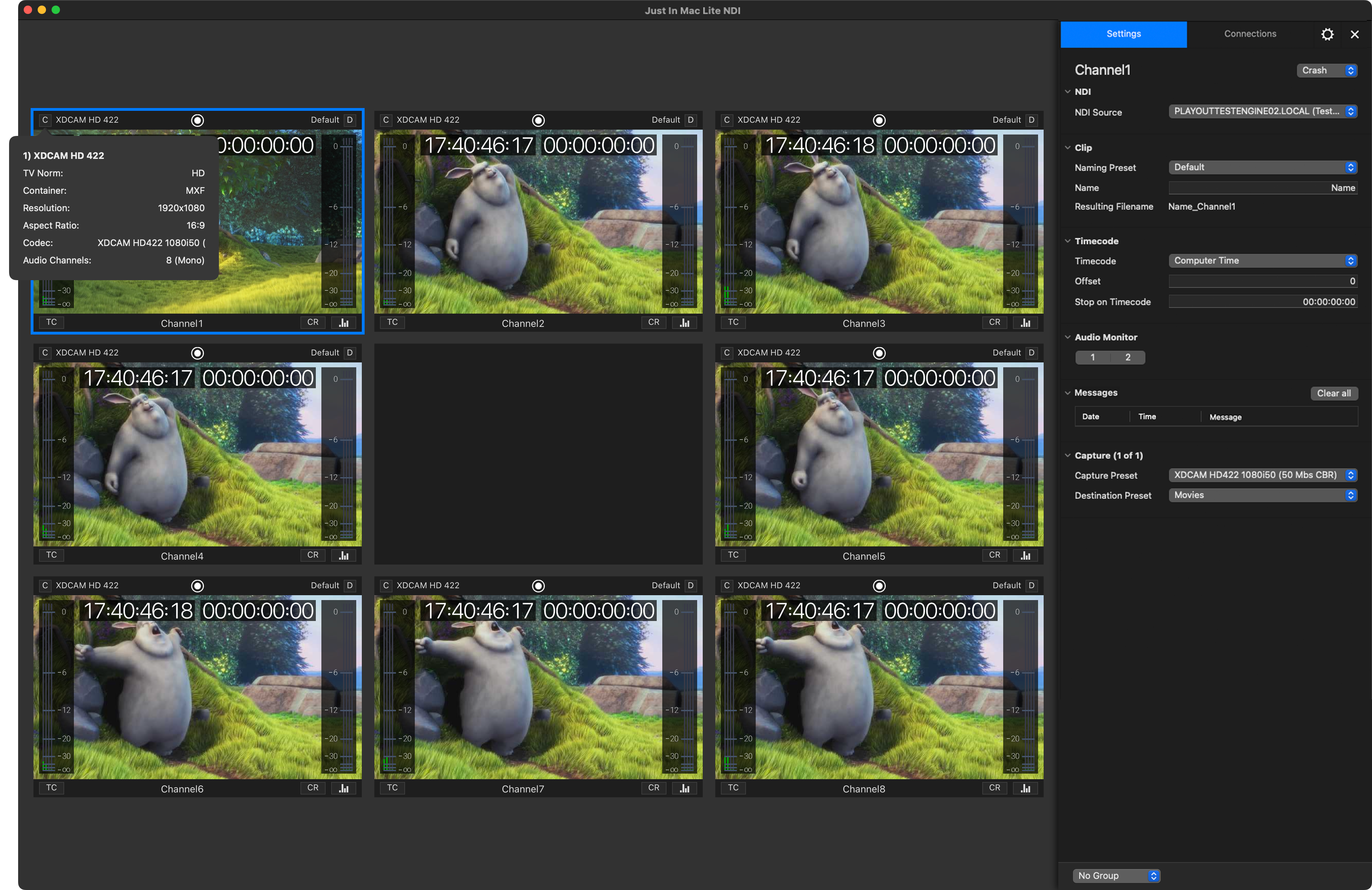Screen dimensions: 1372x890
Task: Sort messages by Date column
Action: (x=1102, y=417)
